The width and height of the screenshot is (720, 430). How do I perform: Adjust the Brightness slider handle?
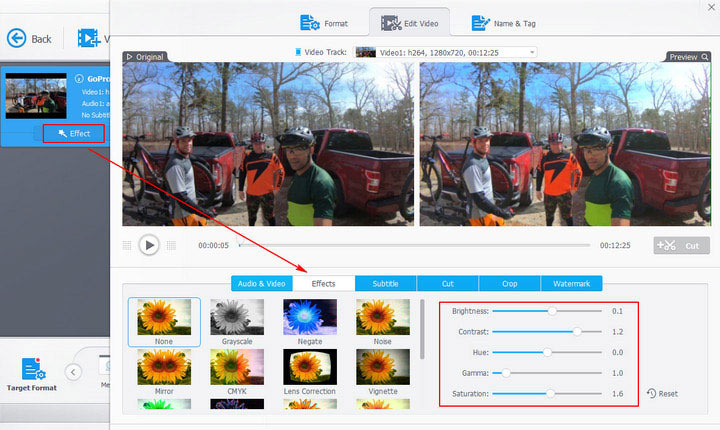[x=552, y=311]
